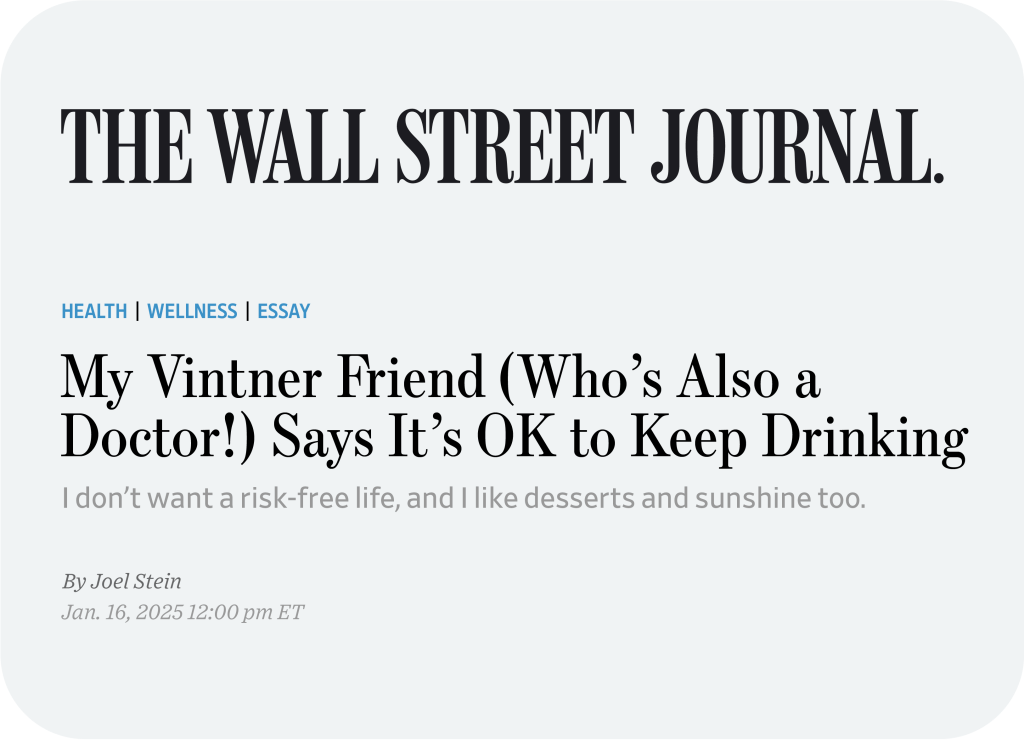Image resolution: width=1024 pixels, height=740 pixels.
Task: Click separator bar between WELLNESS and ESSAY
Action: point(247,311)
